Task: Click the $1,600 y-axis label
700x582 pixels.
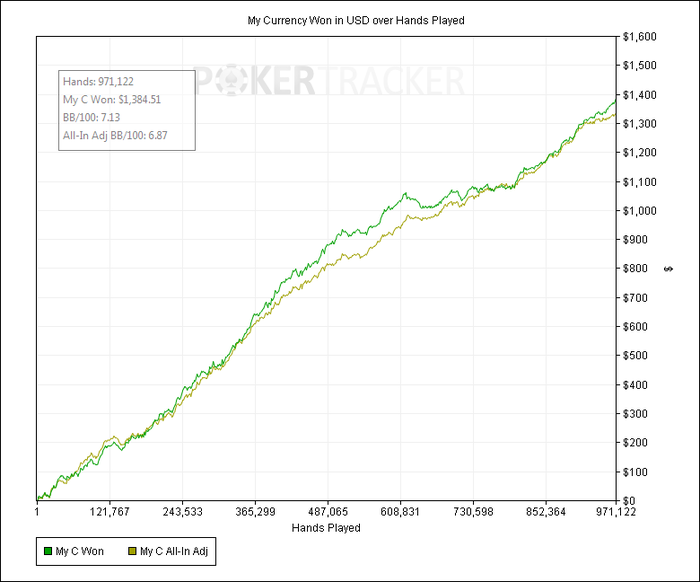Action: click(x=639, y=37)
